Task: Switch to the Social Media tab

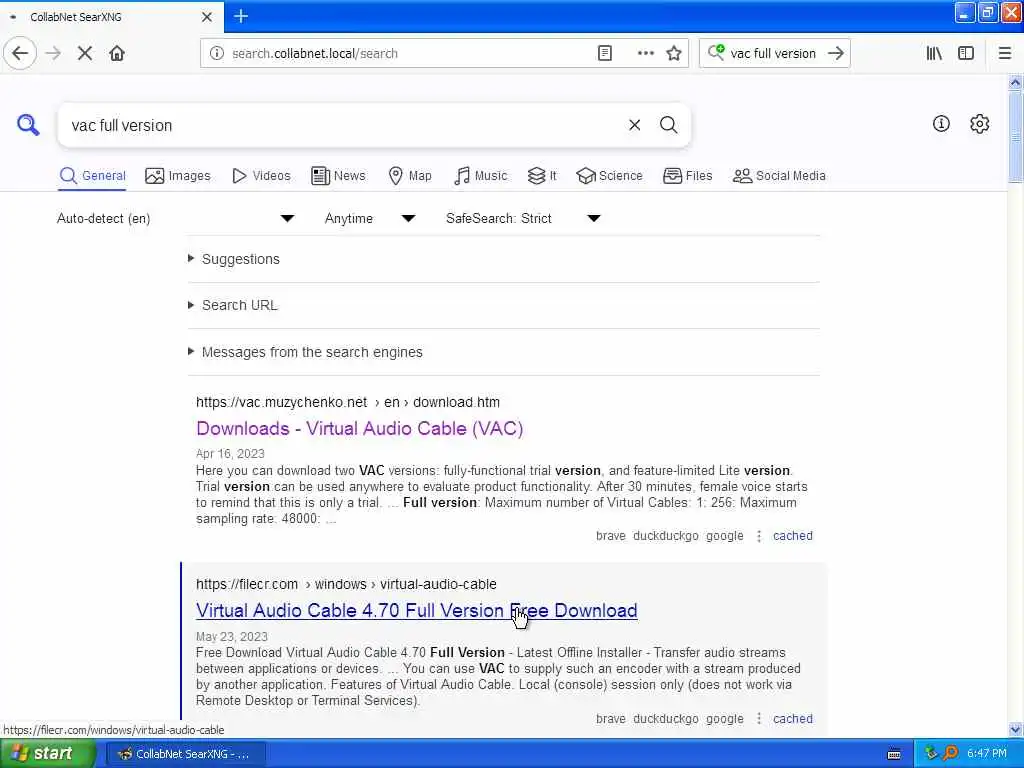Action: (779, 176)
